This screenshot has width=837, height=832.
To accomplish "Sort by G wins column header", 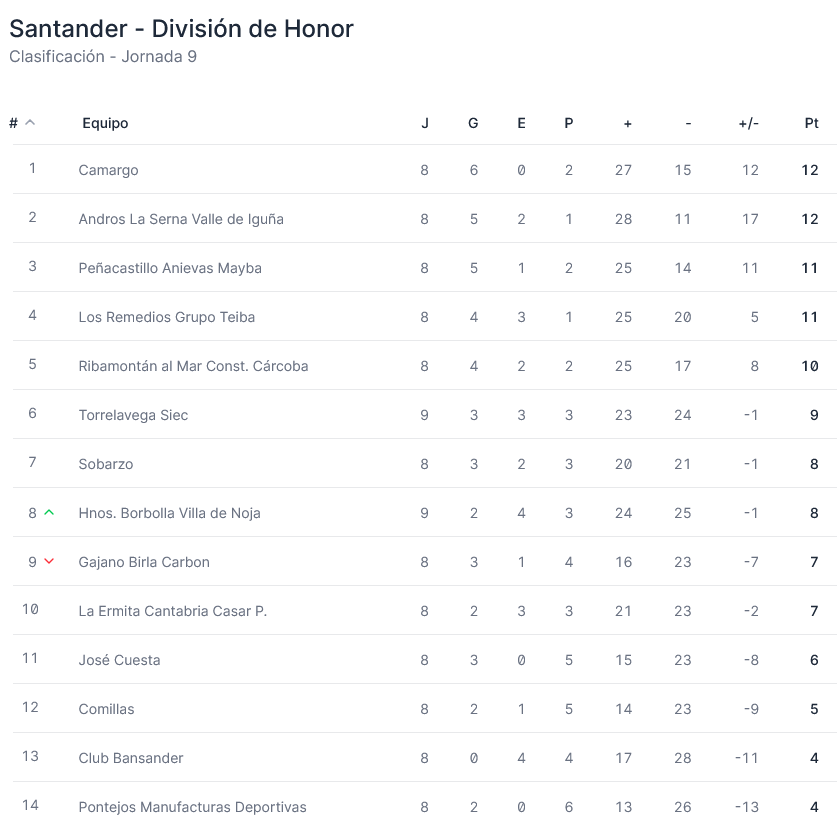I will tap(473, 123).
